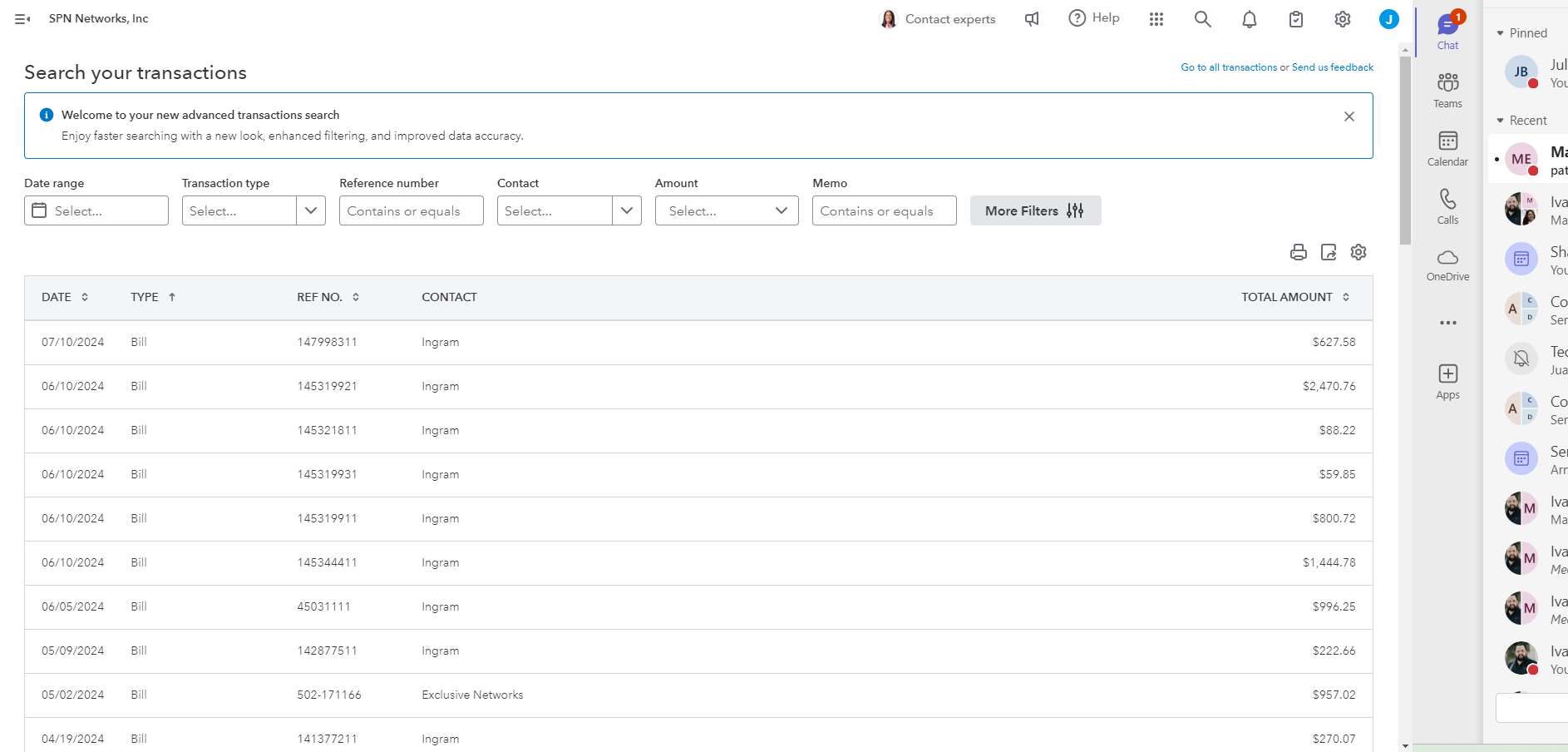The height and width of the screenshot is (752, 1568).
Task: Click the Memo input field
Action: pyautogui.click(x=885, y=210)
